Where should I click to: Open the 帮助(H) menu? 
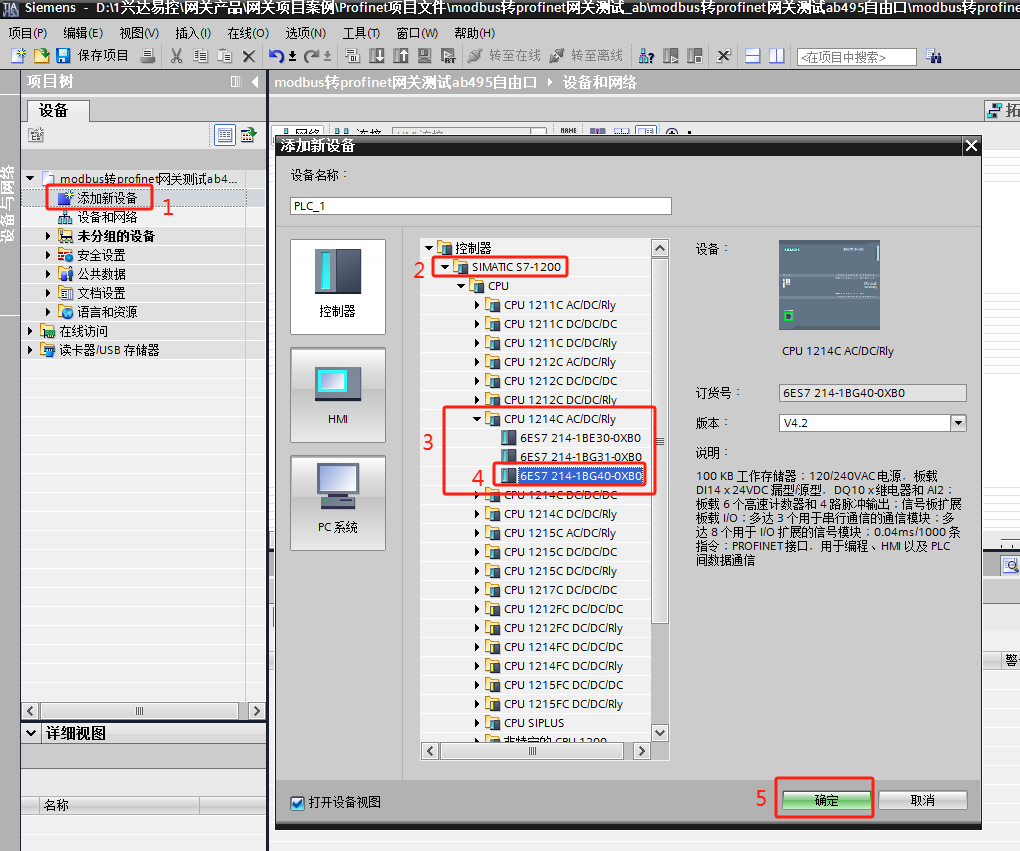tap(474, 33)
